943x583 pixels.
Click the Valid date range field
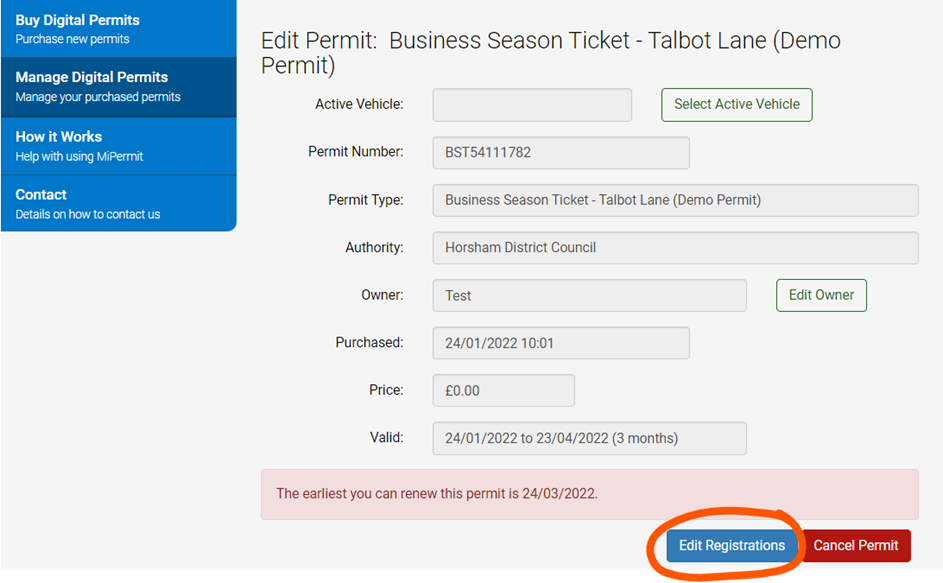[589, 437]
